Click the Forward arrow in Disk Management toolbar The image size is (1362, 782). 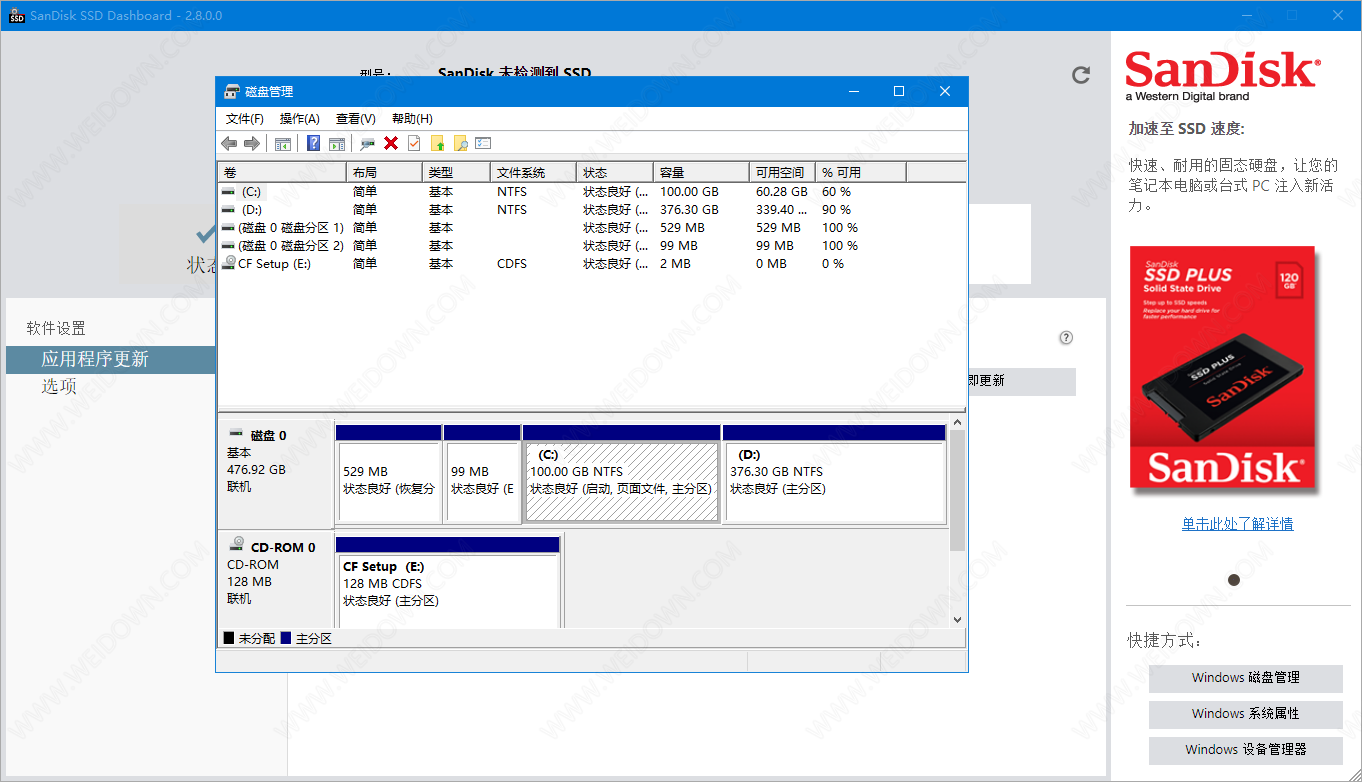[x=252, y=143]
